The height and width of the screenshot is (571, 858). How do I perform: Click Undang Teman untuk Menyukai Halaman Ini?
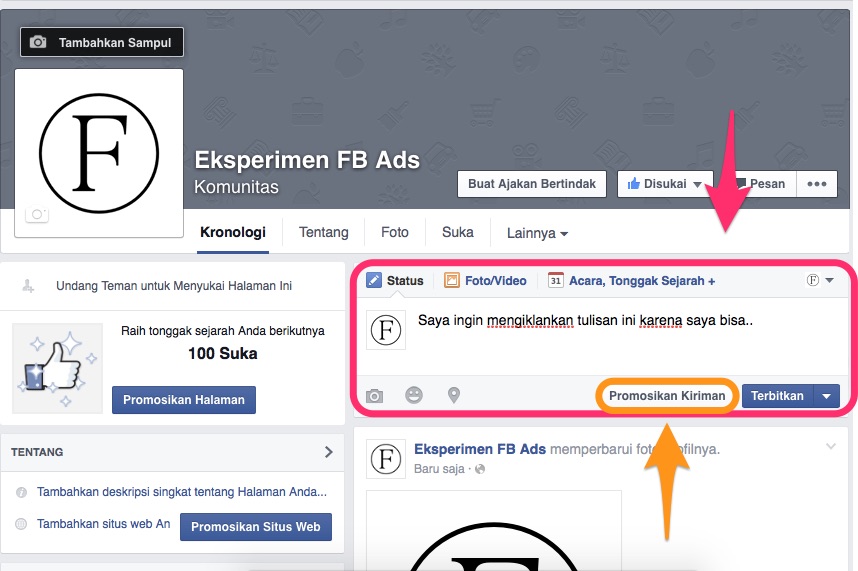coord(174,286)
